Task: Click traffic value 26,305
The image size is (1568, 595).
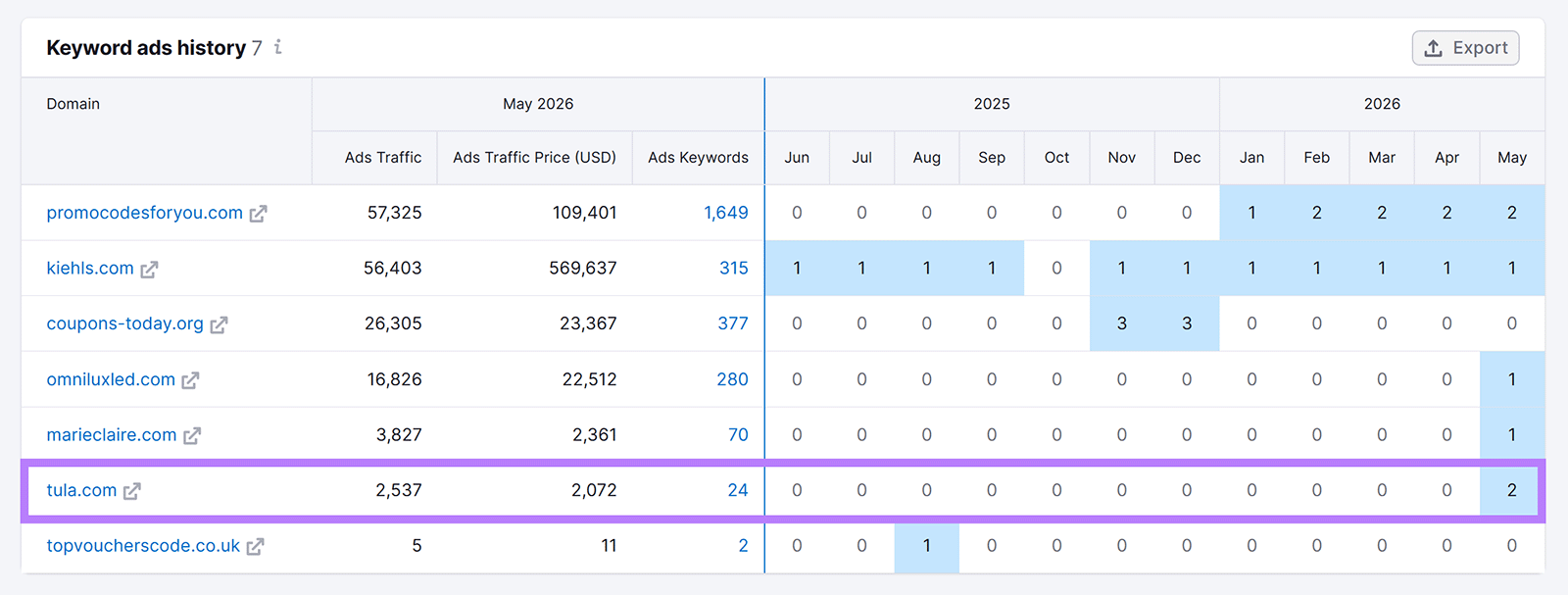Action: click(x=393, y=323)
